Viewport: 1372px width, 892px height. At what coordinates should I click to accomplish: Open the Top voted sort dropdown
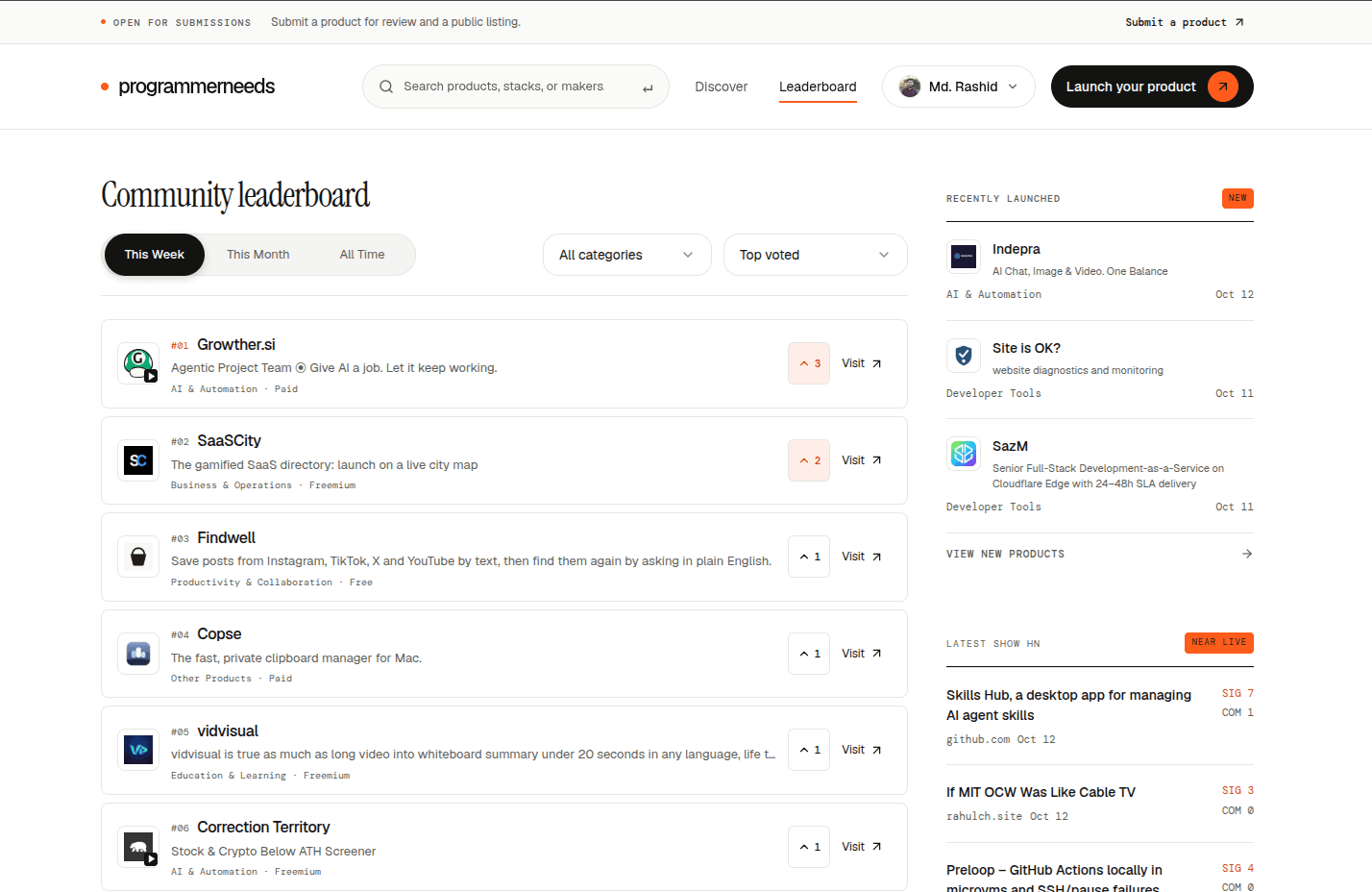pyautogui.click(x=815, y=255)
